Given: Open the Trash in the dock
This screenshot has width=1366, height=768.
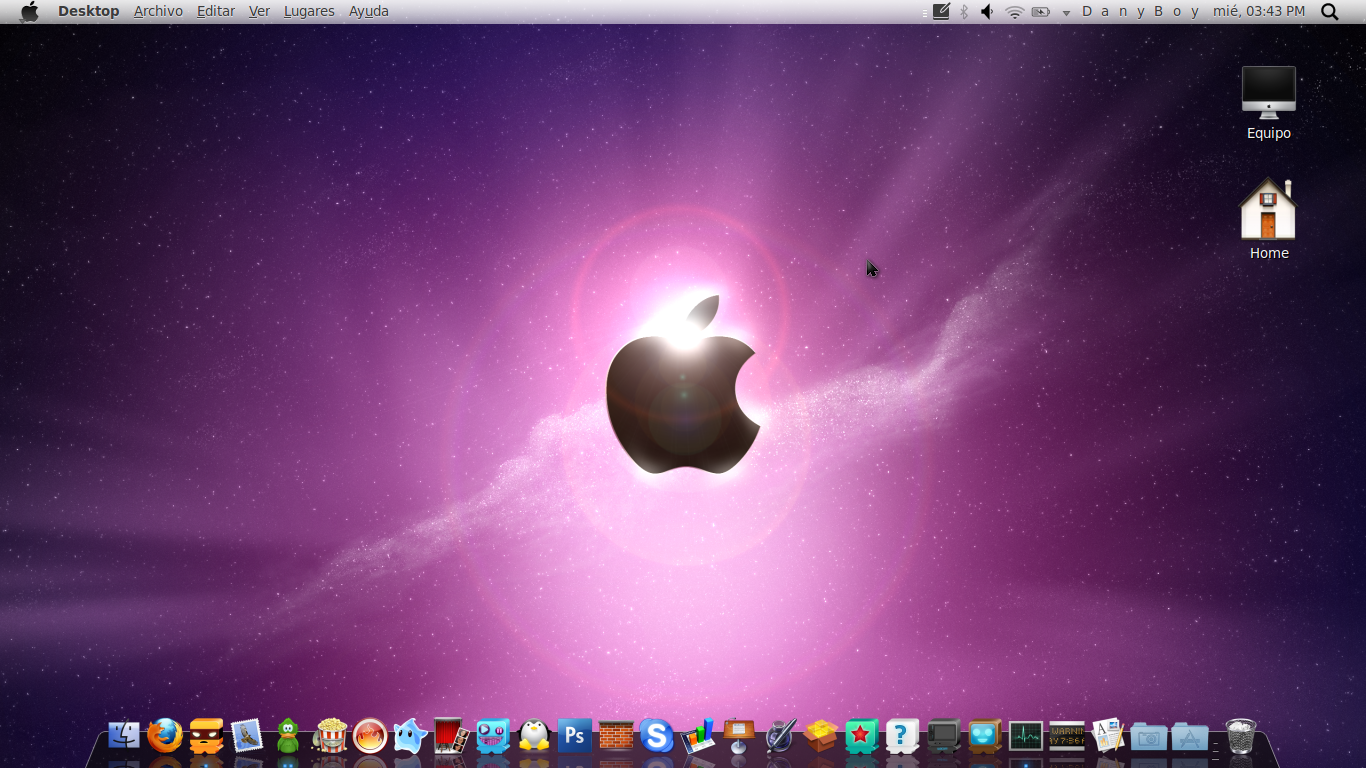Looking at the screenshot, I should pos(1241,736).
